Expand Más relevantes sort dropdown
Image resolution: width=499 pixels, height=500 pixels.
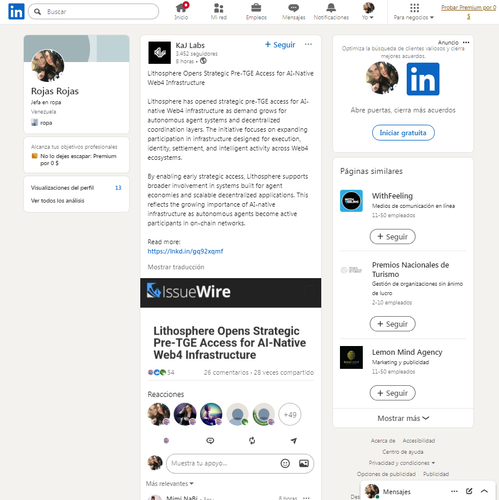coord(170,483)
